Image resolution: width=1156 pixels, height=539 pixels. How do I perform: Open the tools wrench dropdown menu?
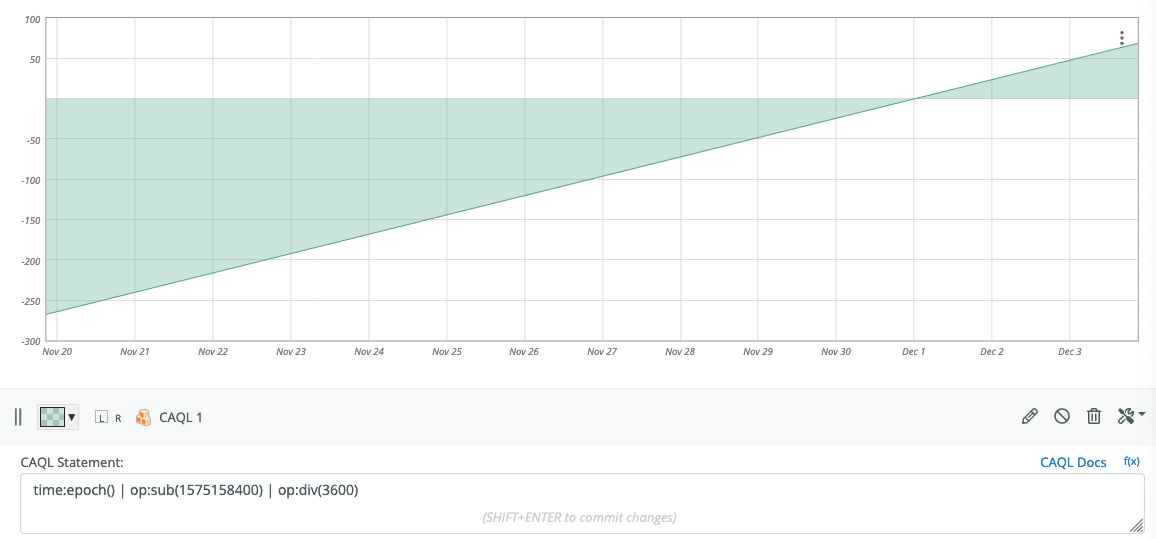(x=1131, y=417)
